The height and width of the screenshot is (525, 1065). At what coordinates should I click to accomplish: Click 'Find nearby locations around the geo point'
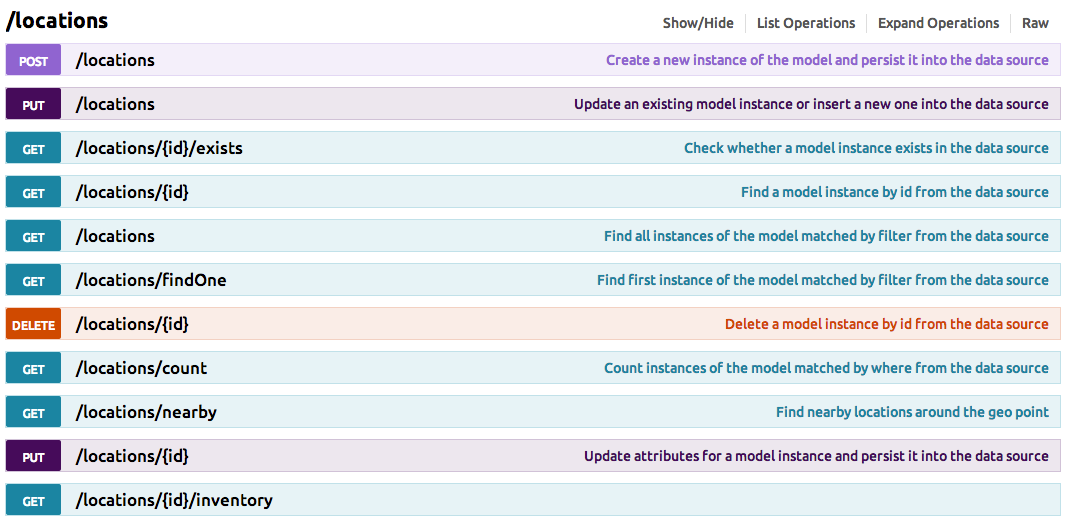pos(912,412)
